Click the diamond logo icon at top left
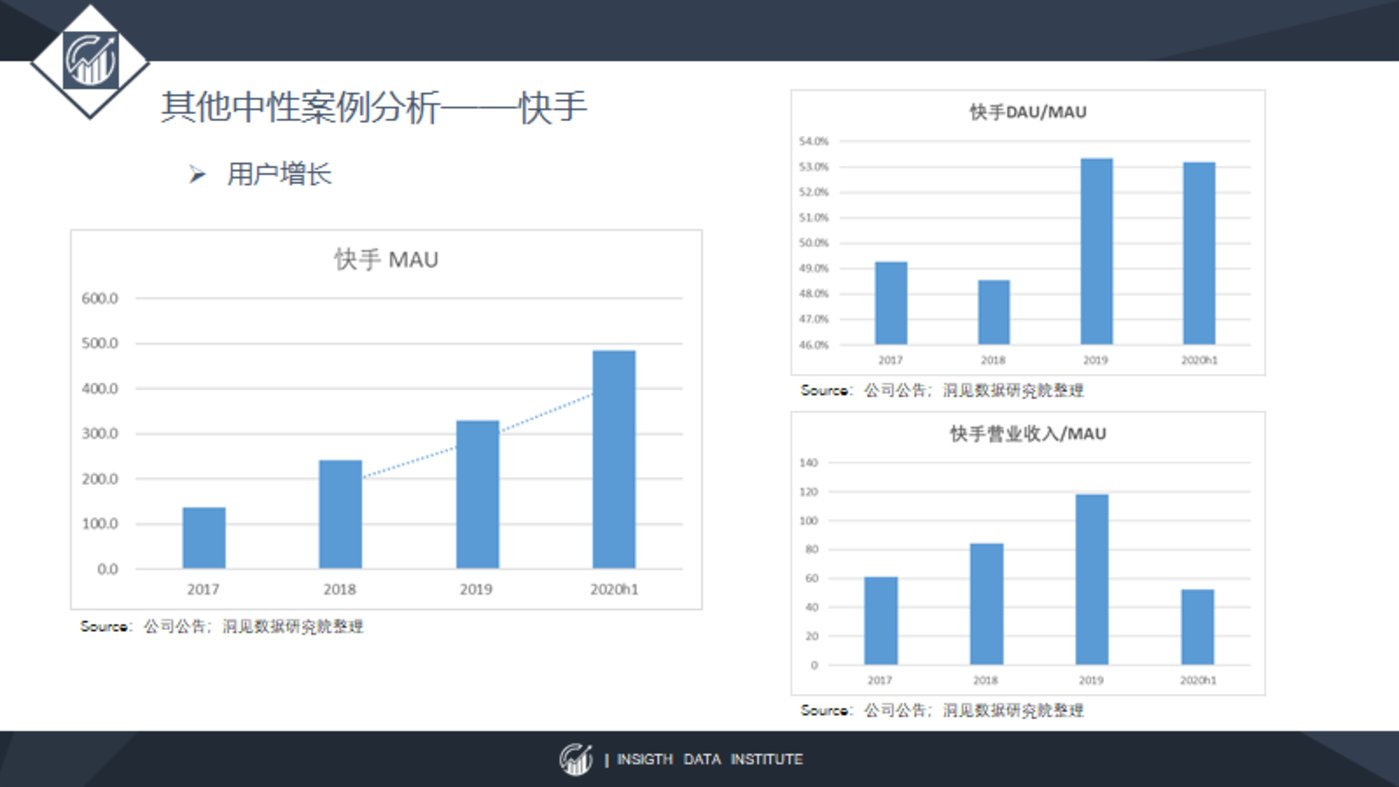This screenshot has height=787, width=1399. coord(90,60)
